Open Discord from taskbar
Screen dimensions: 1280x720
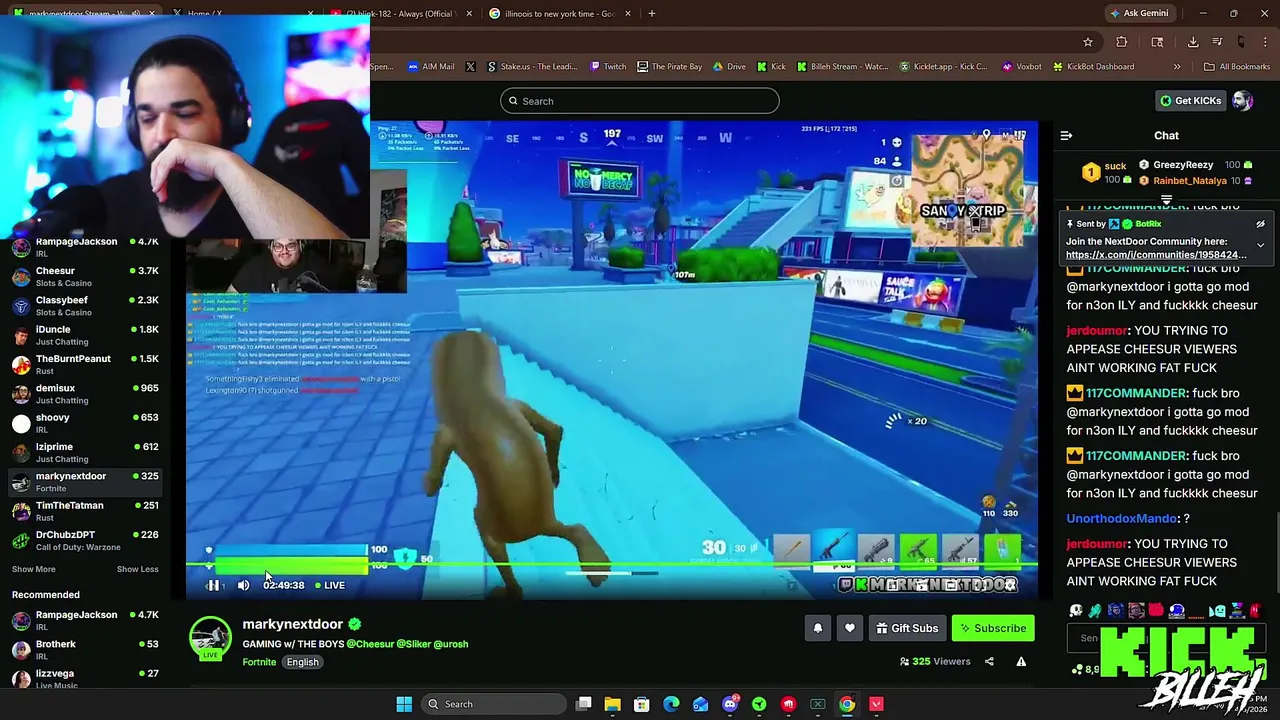pyautogui.click(x=730, y=704)
